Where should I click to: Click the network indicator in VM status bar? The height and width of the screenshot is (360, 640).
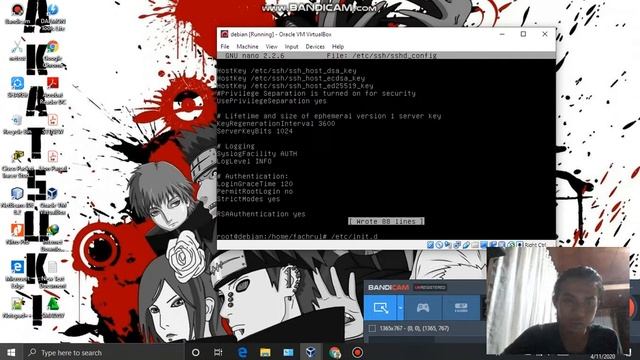pos(457,245)
